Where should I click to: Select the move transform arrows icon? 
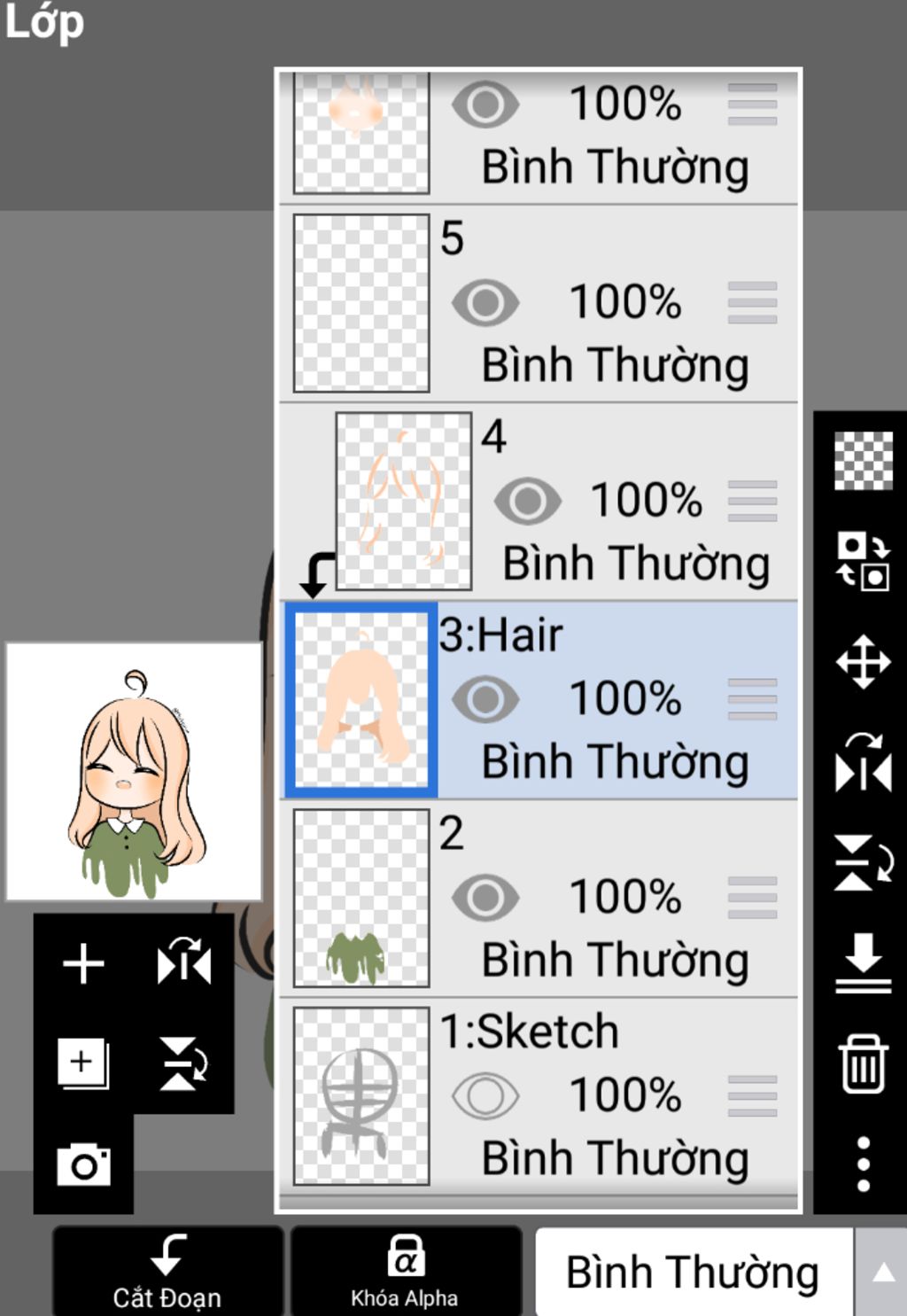click(864, 661)
